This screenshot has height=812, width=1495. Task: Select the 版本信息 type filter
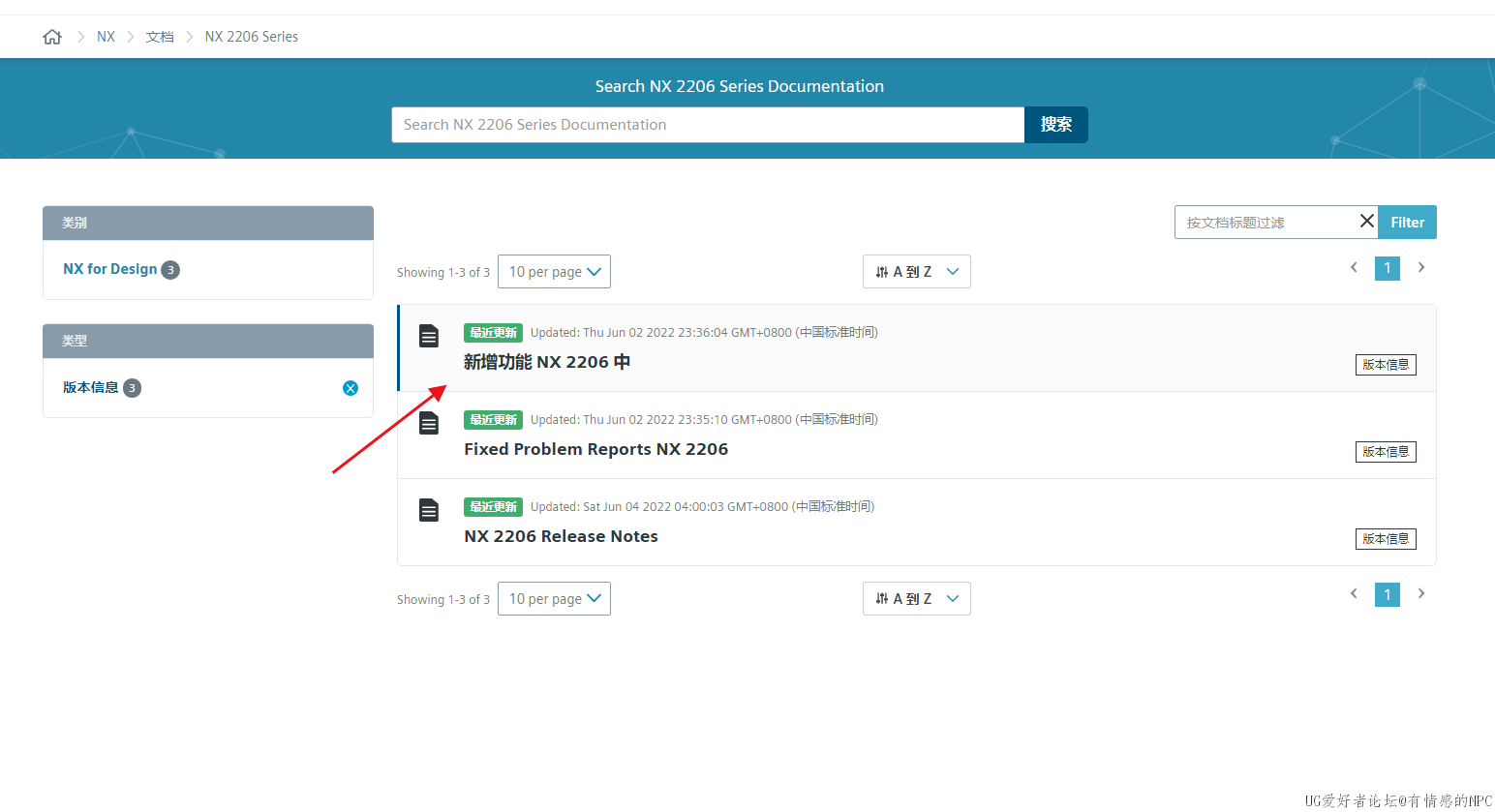point(91,387)
